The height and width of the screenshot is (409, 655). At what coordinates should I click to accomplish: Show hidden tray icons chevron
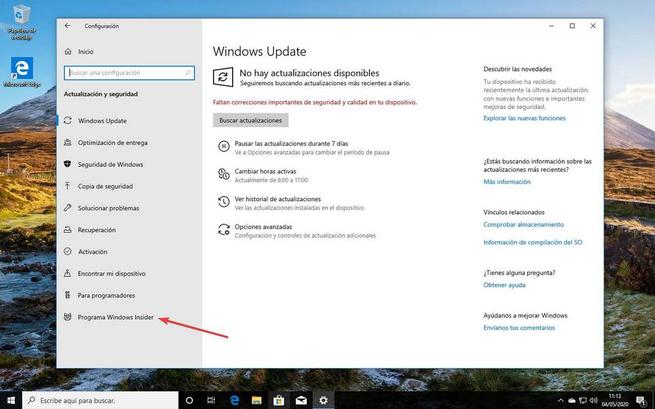[561, 400]
